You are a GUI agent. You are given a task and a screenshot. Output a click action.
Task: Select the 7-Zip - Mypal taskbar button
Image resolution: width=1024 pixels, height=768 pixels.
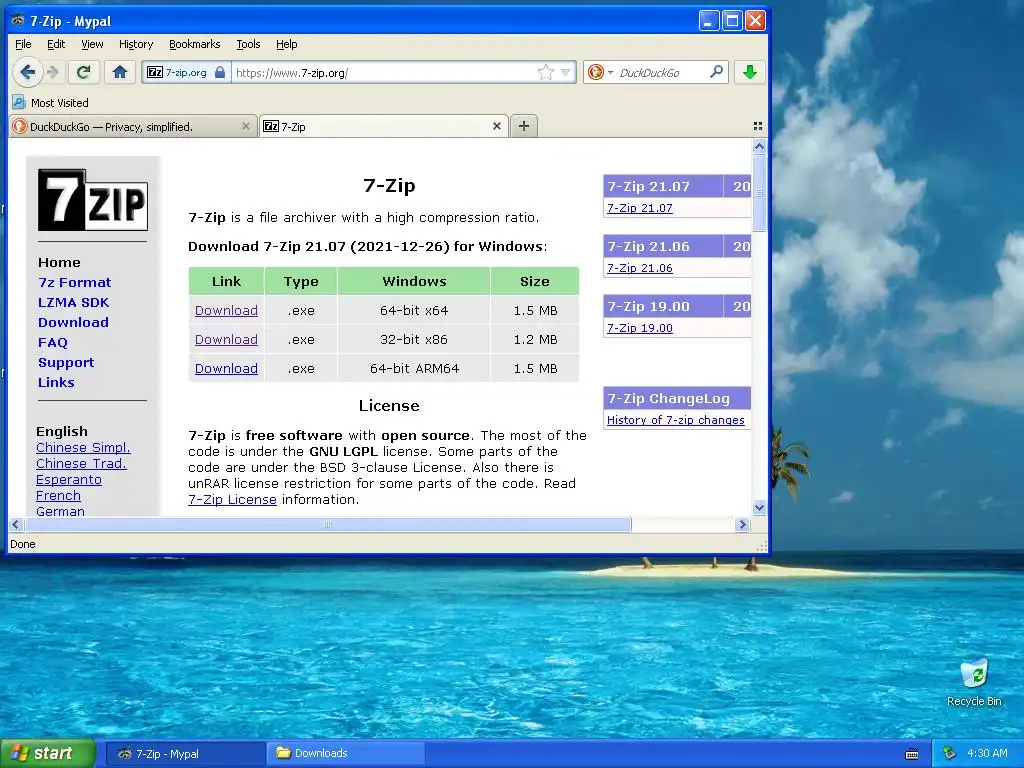click(185, 753)
